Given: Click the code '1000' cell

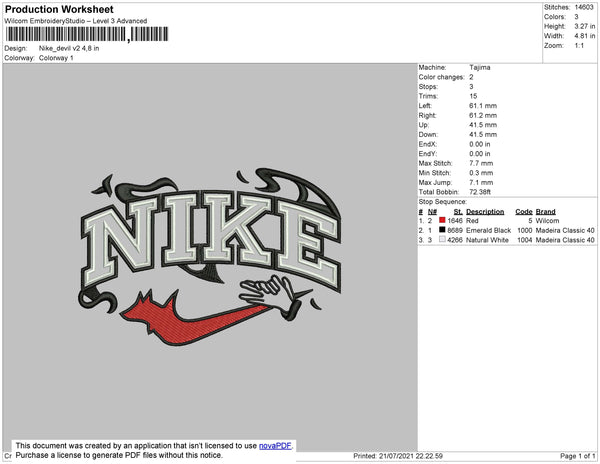Looking at the screenshot, I should pyautogui.click(x=525, y=230).
